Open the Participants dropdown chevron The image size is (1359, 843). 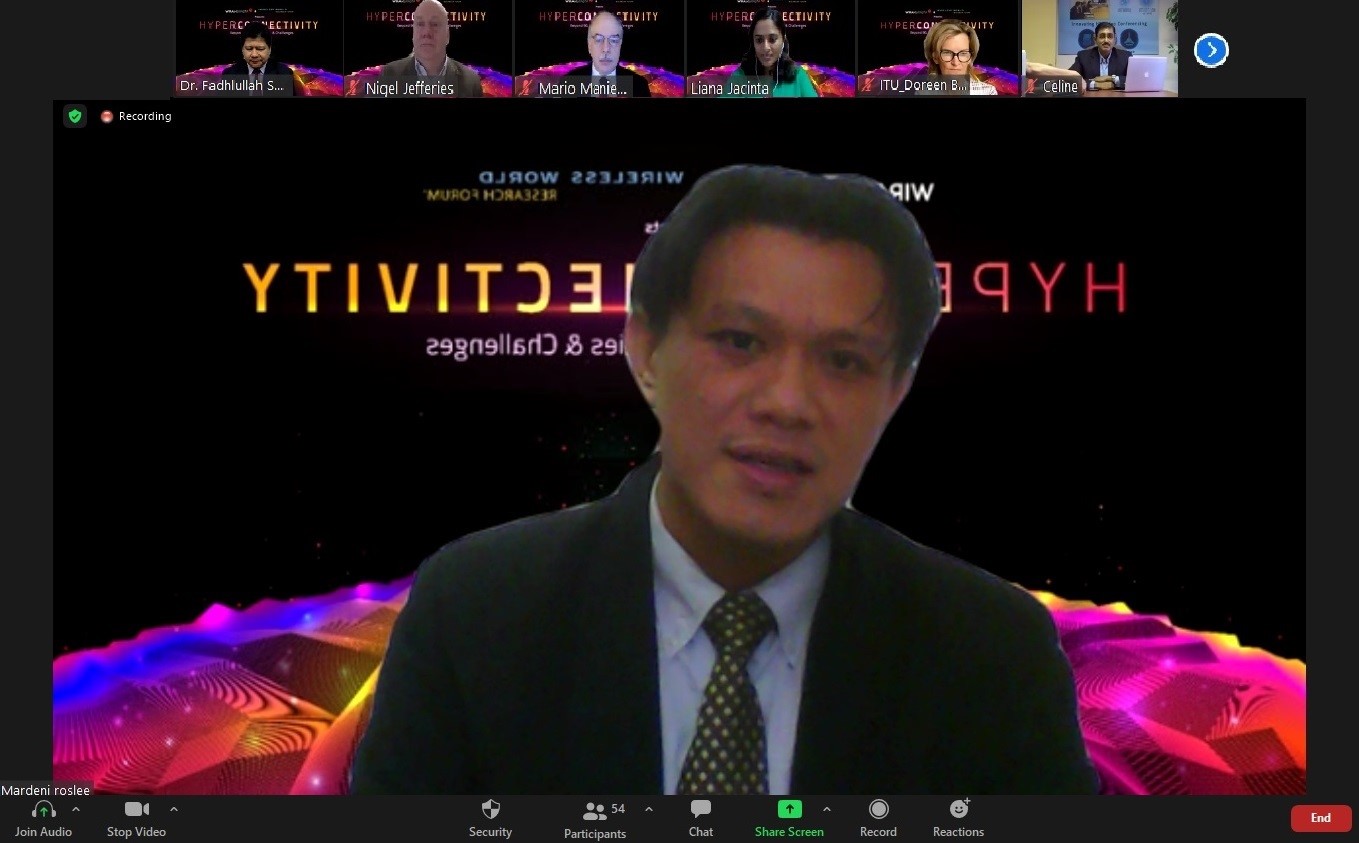pos(648,811)
